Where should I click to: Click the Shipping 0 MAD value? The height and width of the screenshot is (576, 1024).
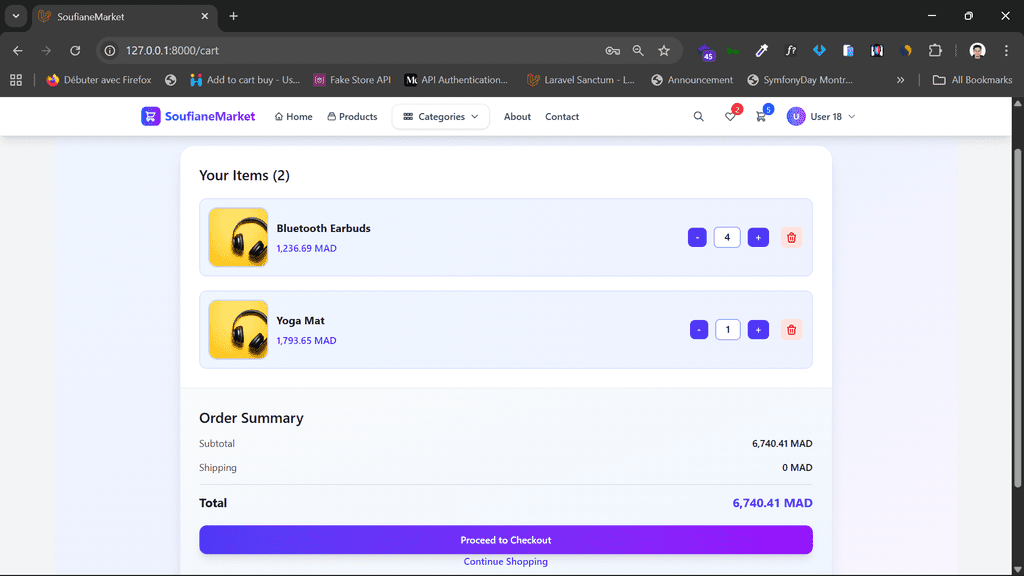(797, 468)
